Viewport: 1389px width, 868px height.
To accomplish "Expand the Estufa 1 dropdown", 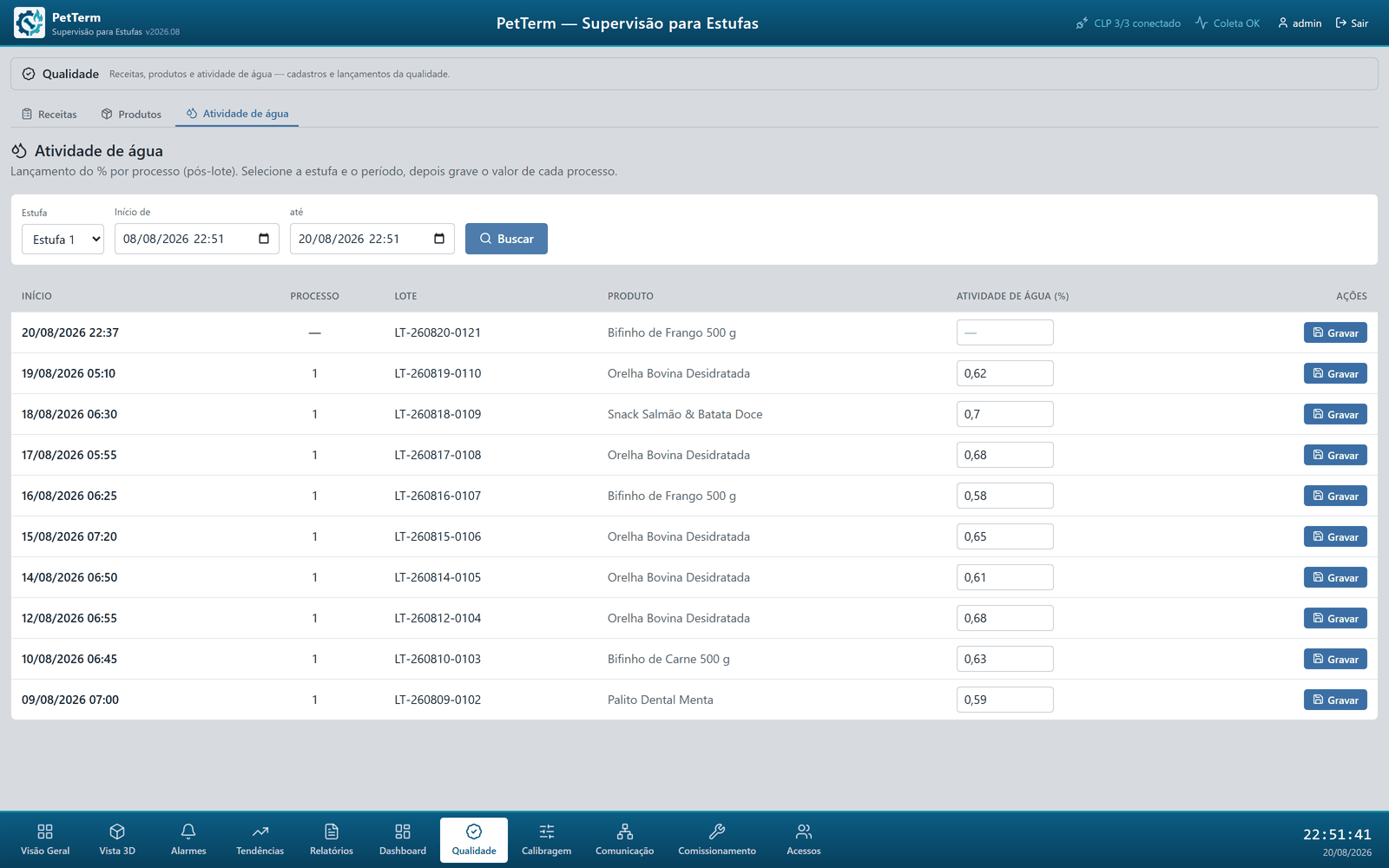I will coord(63,239).
